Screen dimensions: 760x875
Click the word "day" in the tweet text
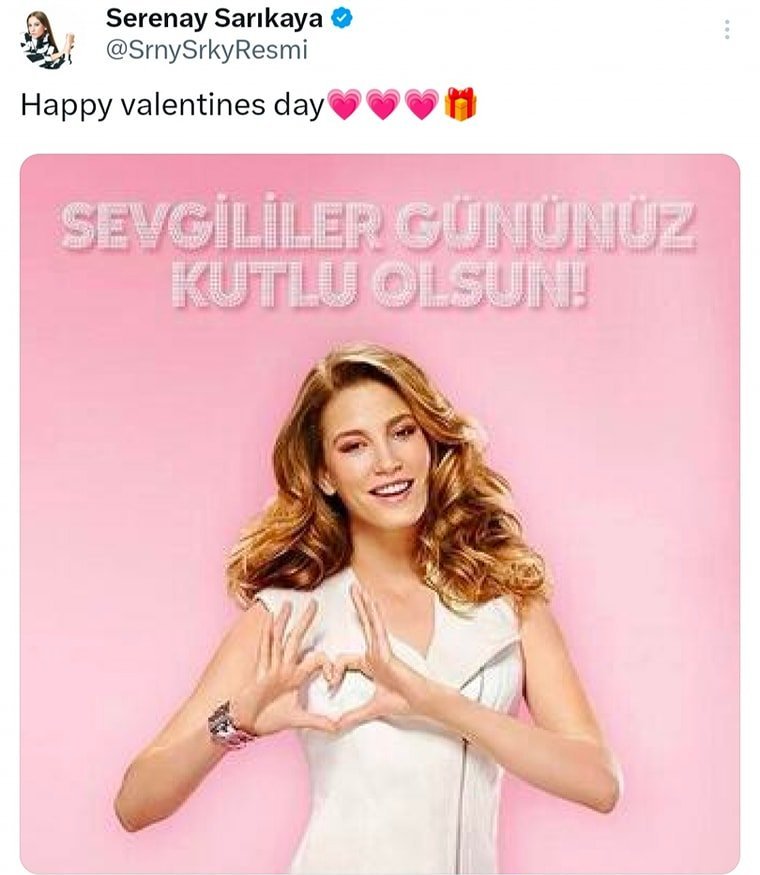pos(302,106)
